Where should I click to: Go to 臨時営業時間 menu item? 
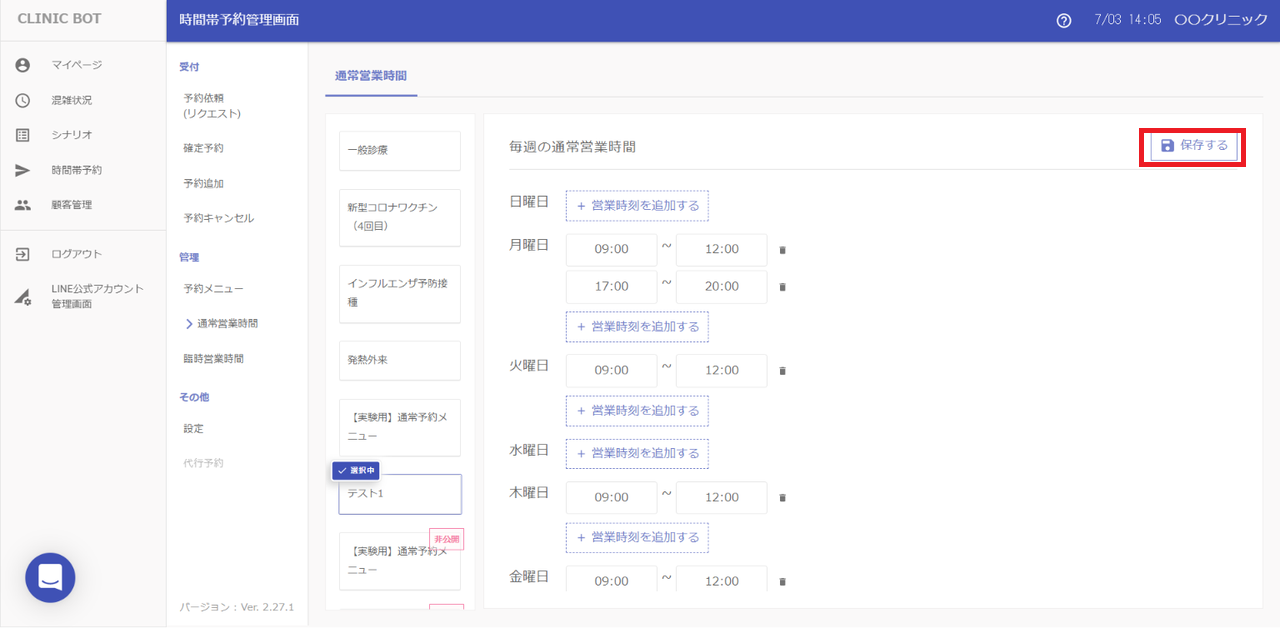tap(213, 358)
